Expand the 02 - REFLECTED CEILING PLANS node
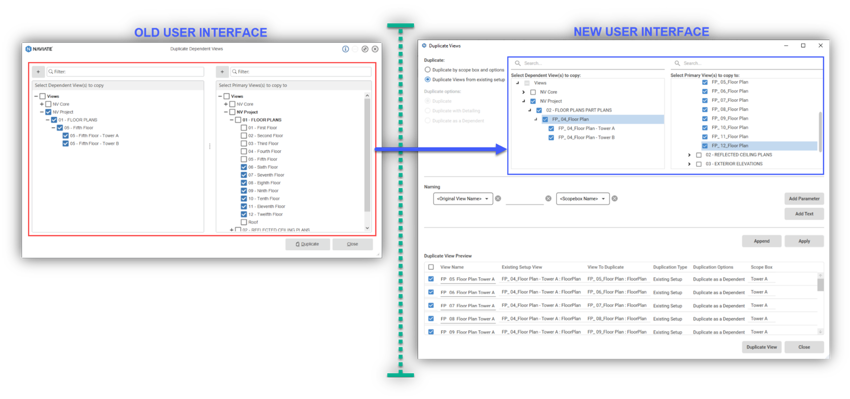The image size is (850, 399). [689, 155]
